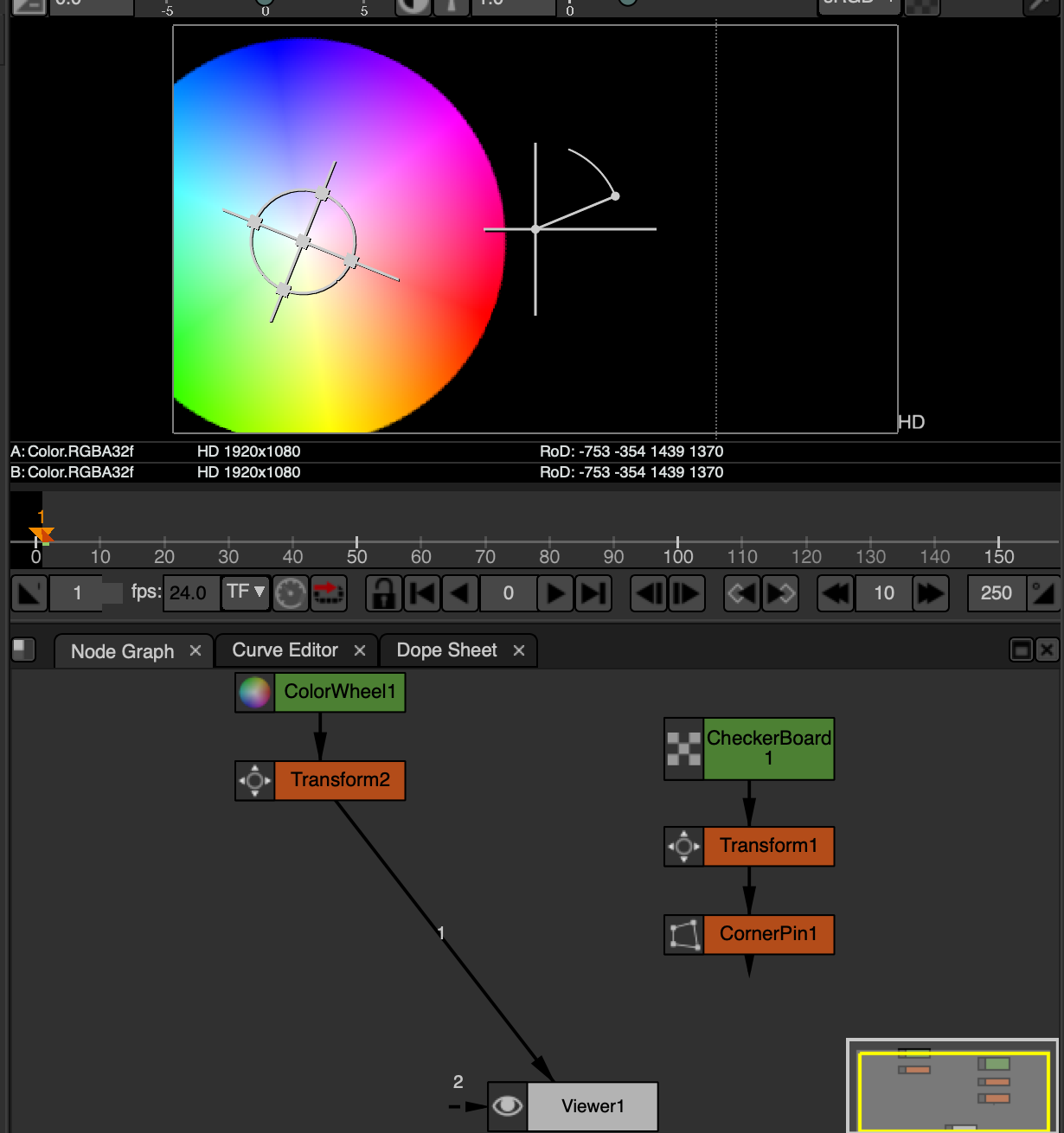Screen dimensions: 1064x1133
Task: Go to the previous keyframe
Action: click(x=742, y=593)
